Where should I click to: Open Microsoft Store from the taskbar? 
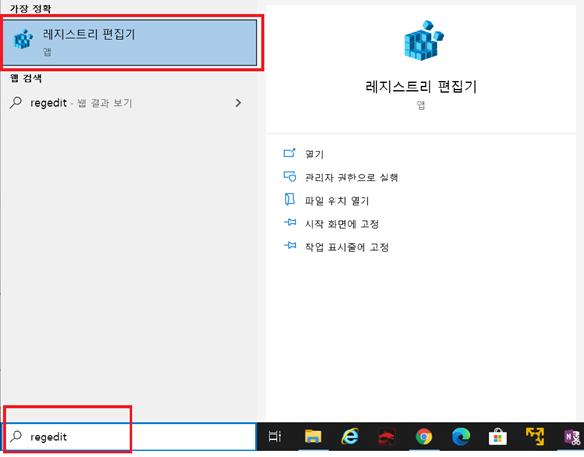498,437
